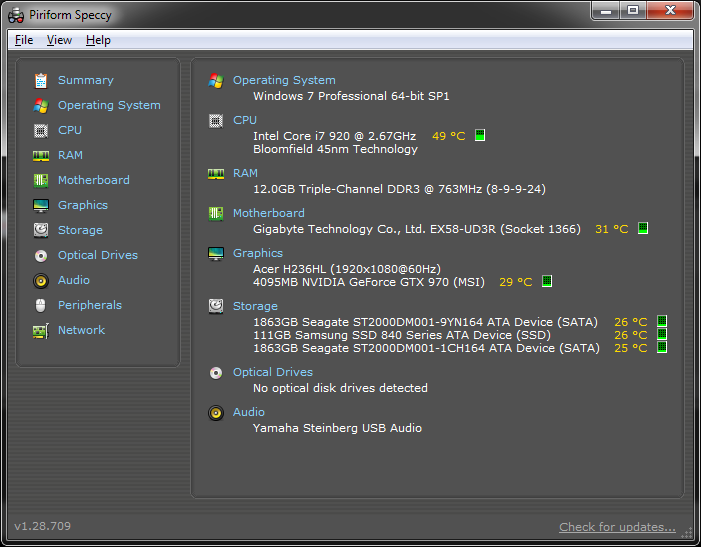Viewport: 701px width, 547px height.
Task: Click the Storage heading link in main panel
Action: pos(255,307)
